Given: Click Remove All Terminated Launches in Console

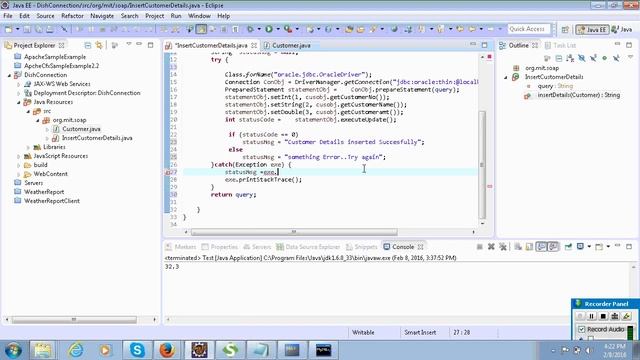Looking at the screenshot, I should [503, 247].
